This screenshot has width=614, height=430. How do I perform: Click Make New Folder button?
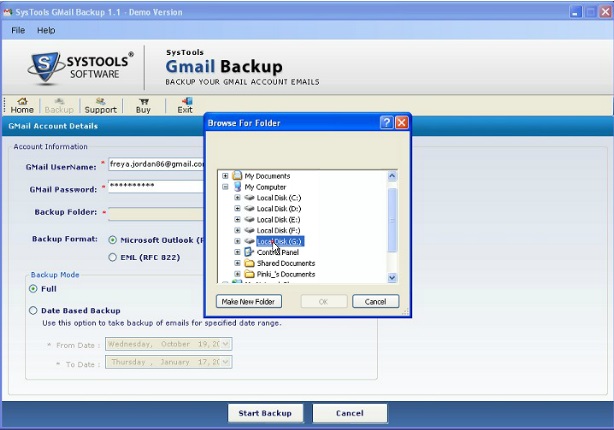click(249, 302)
